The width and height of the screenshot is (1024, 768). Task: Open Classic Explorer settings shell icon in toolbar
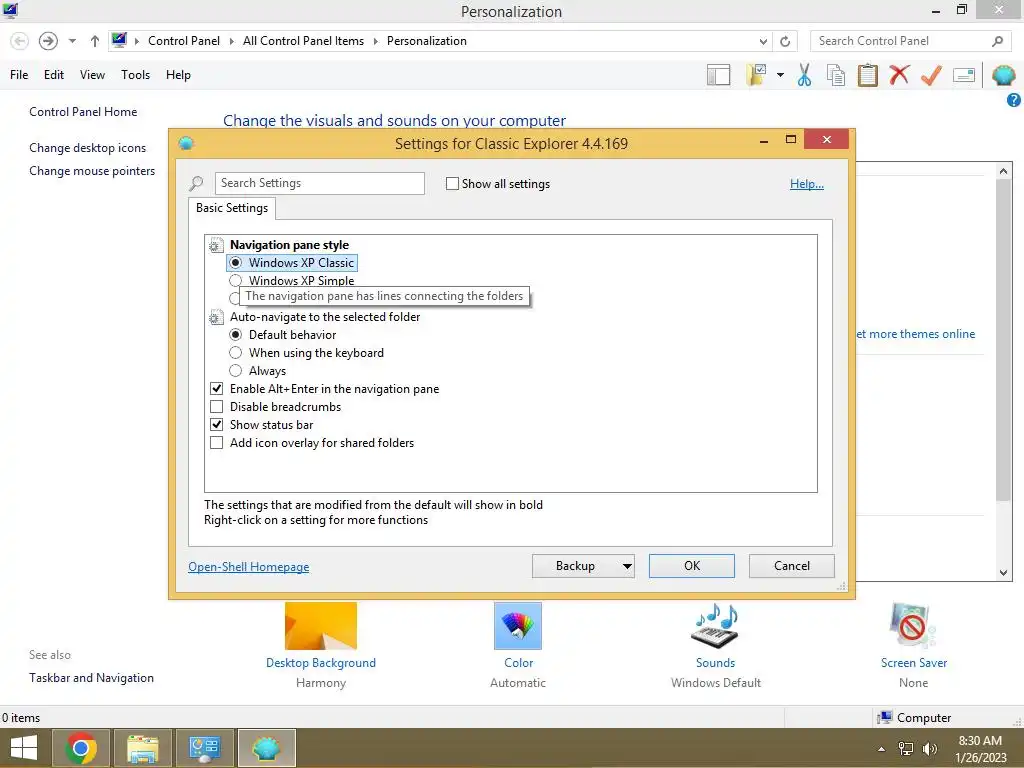[1003, 75]
